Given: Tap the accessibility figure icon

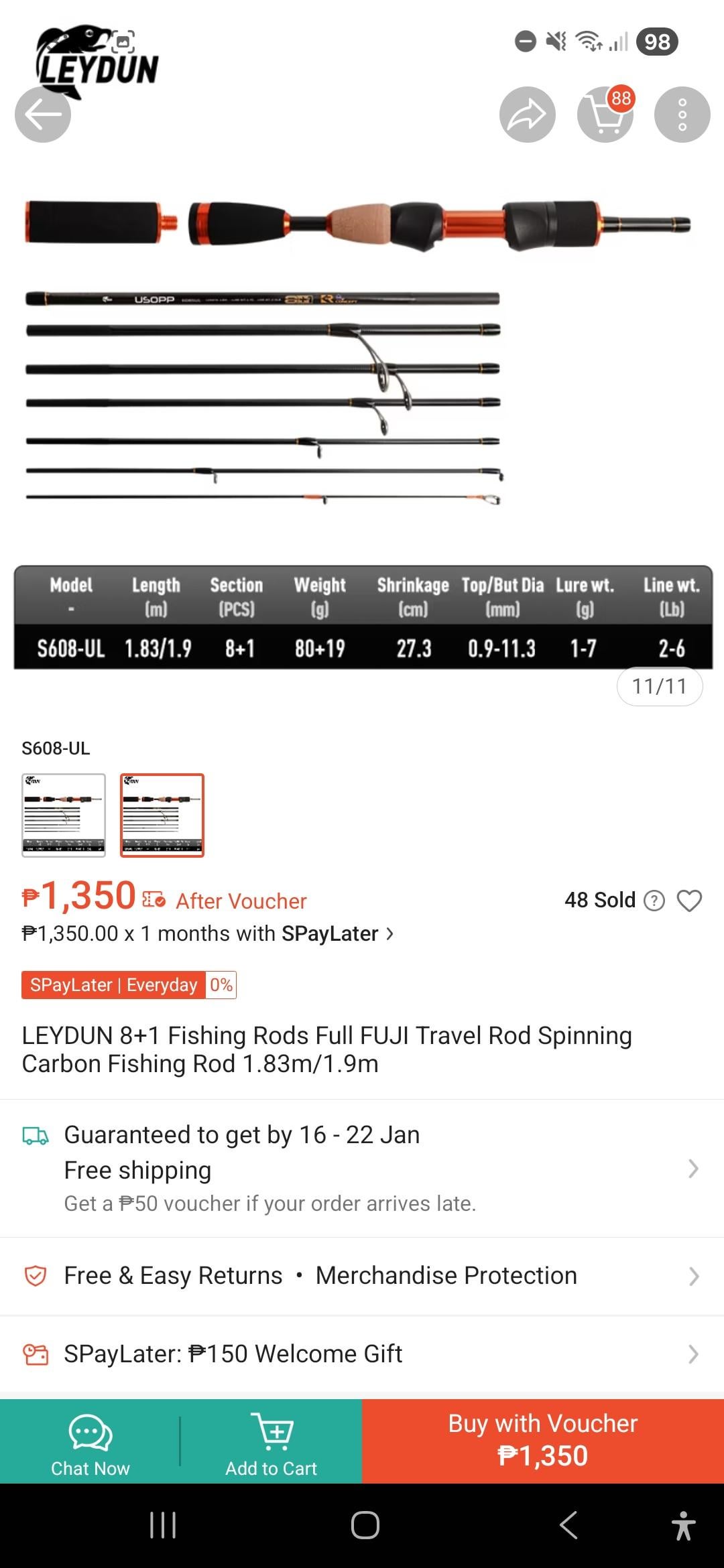Looking at the screenshot, I should tap(683, 1525).
